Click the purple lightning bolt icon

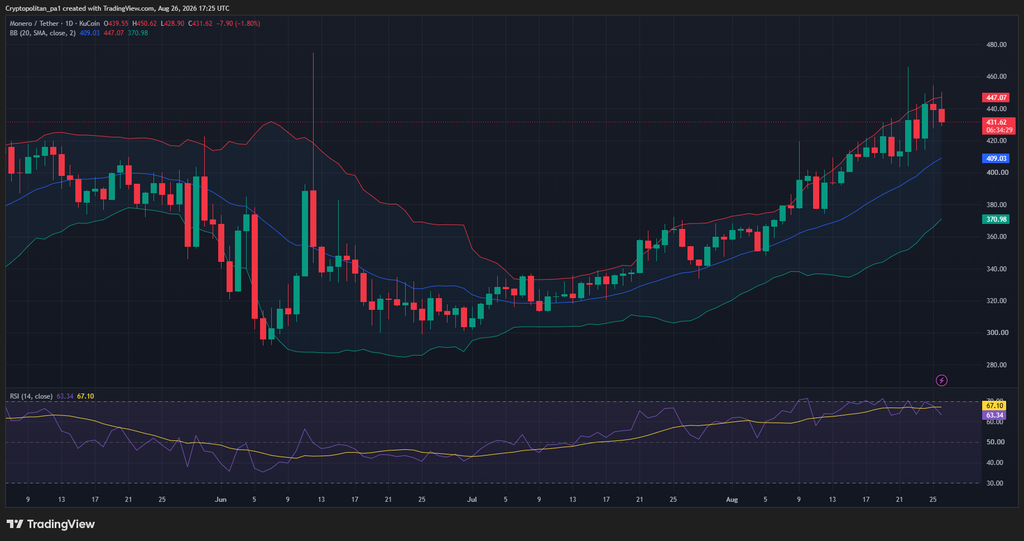click(941, 380)
